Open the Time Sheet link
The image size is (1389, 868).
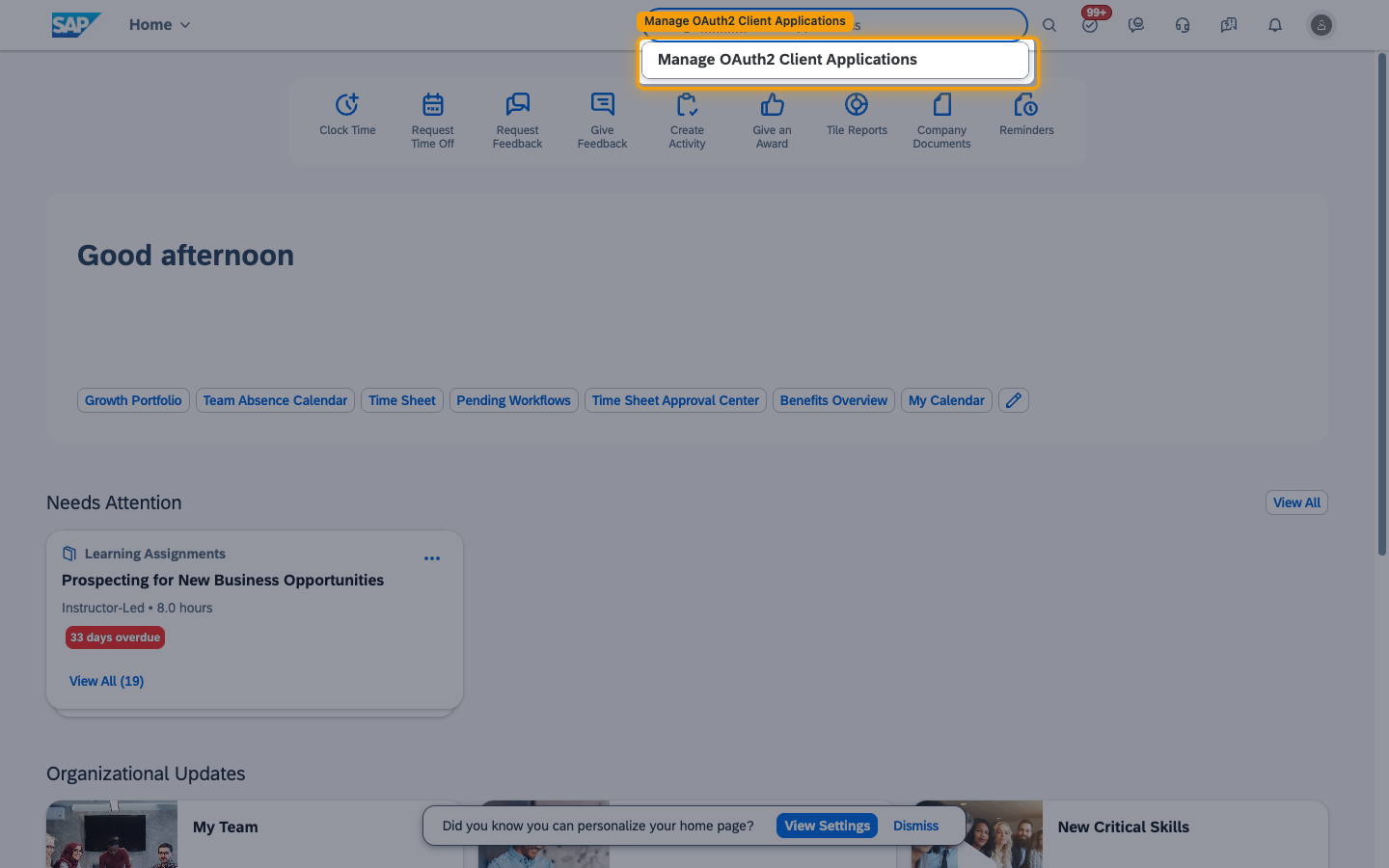pyautogui.click(x=402, y=400)
